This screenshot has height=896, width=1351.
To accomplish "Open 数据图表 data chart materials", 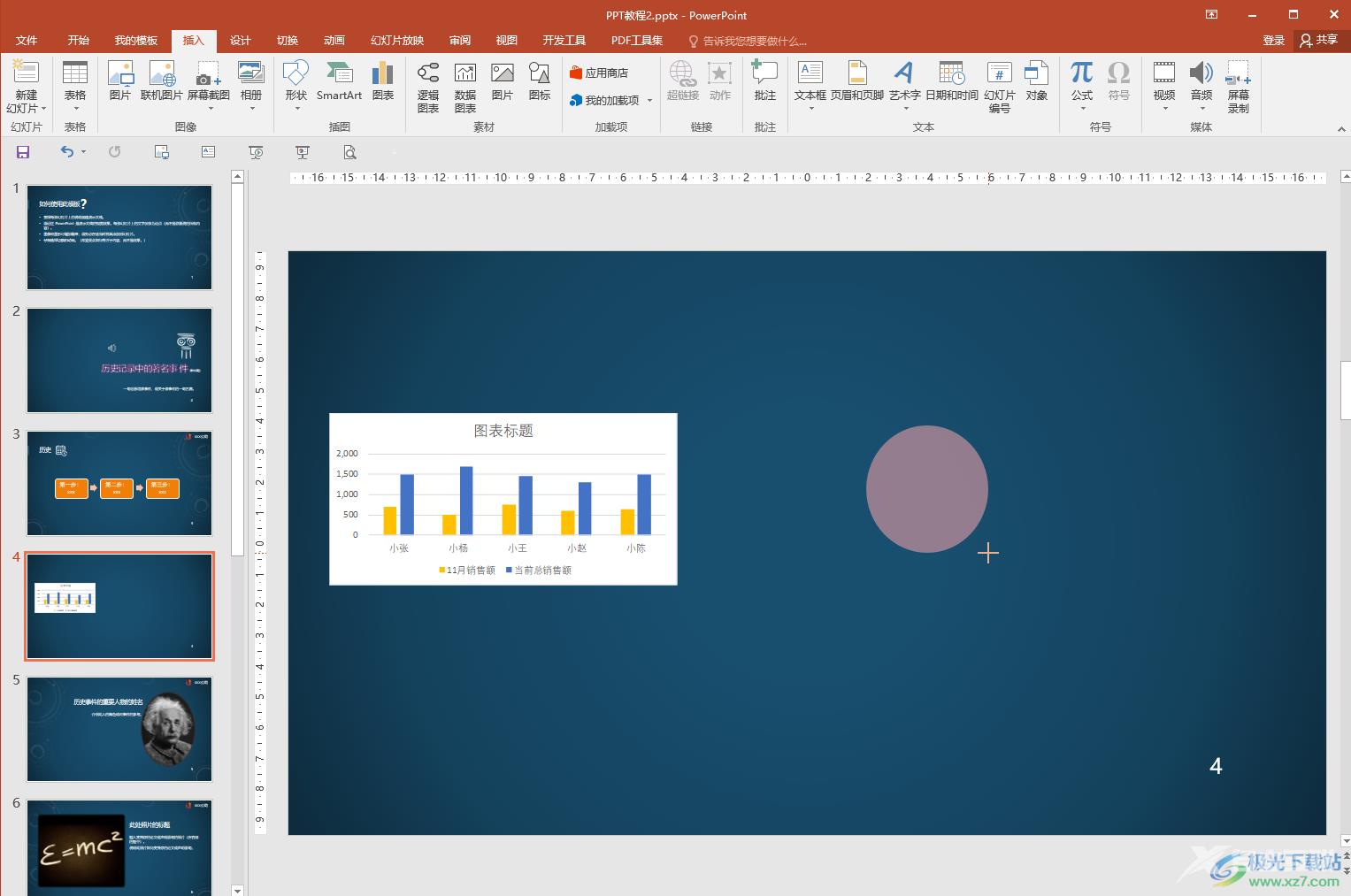I will pyautogui.click(x=465, y=87).
